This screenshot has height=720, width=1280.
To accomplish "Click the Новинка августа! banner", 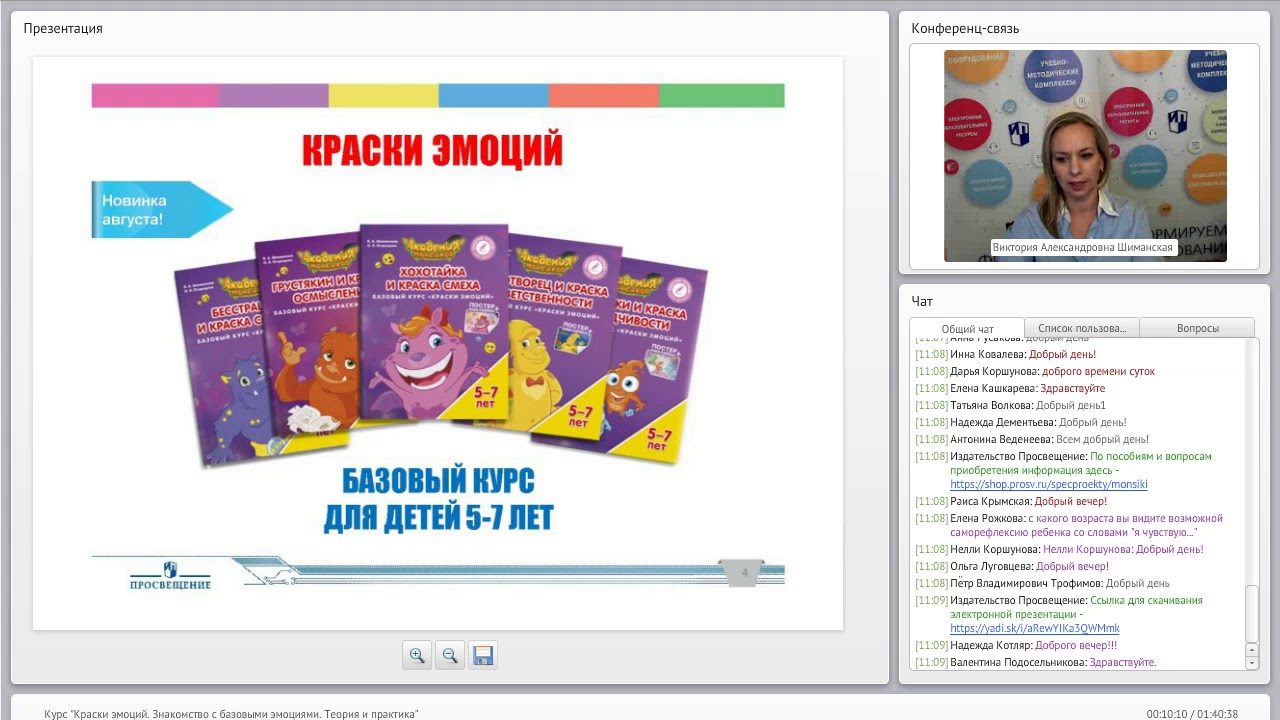I will click(160, 209).
